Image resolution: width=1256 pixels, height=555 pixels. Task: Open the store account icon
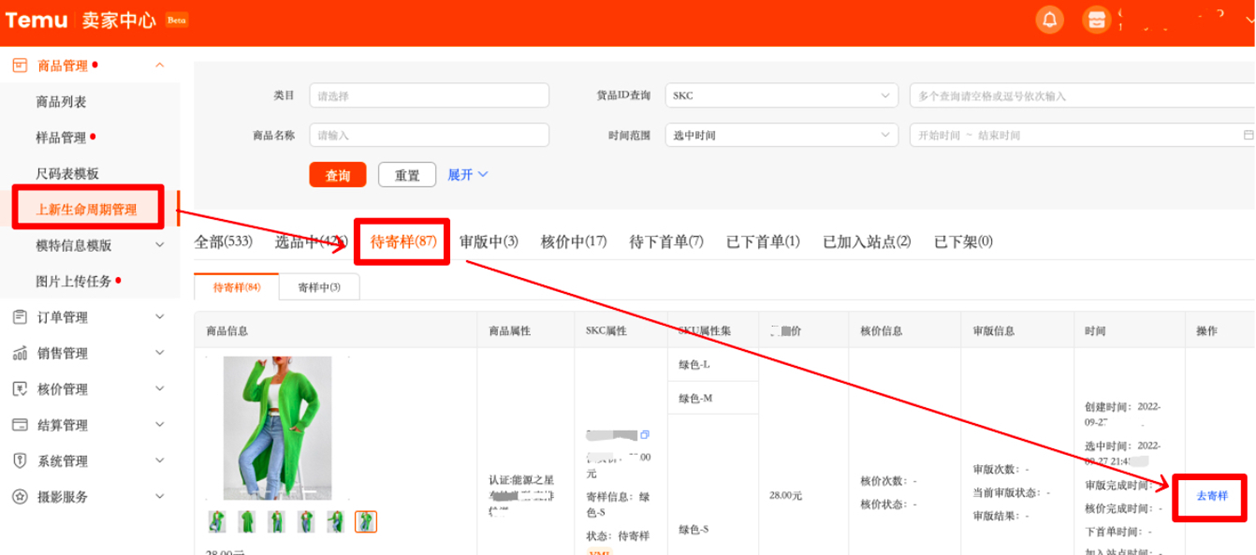click(1096, 20)
